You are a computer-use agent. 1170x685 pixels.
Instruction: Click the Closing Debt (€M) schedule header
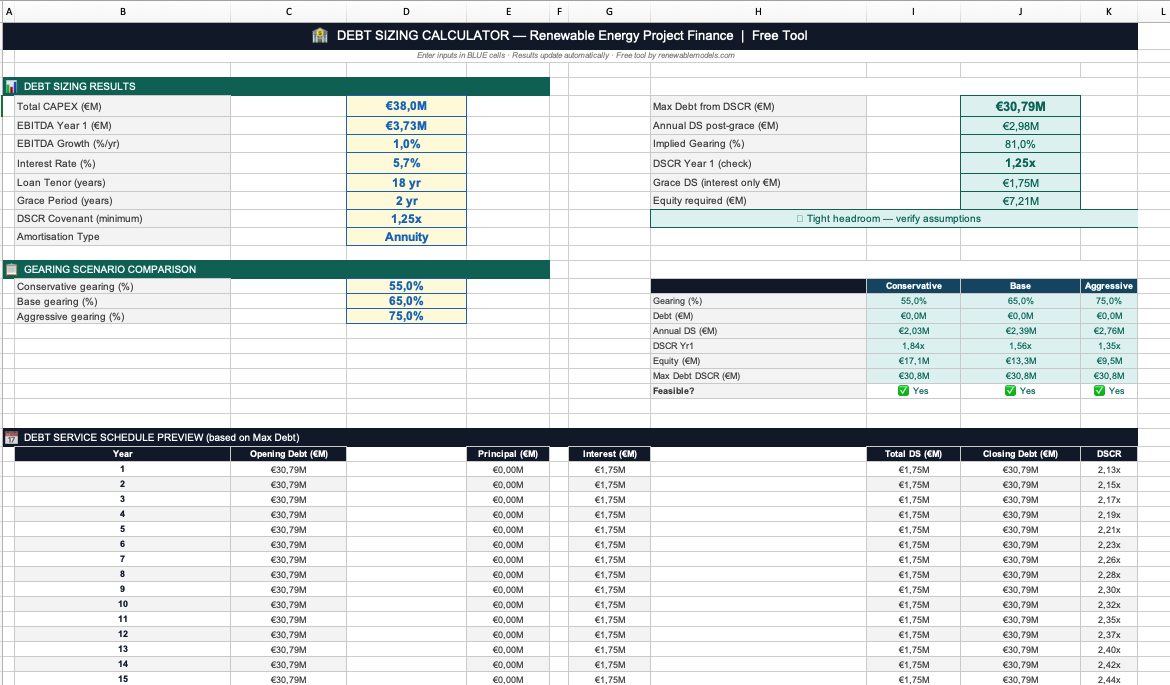(1020, 454)
